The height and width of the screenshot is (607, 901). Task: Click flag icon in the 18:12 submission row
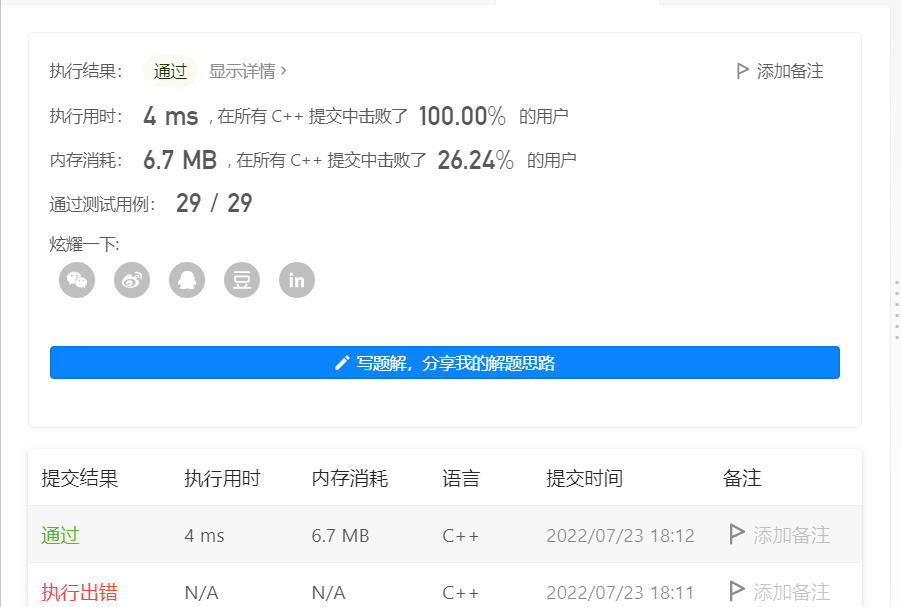pyautogui.click(x=736, y=534)
